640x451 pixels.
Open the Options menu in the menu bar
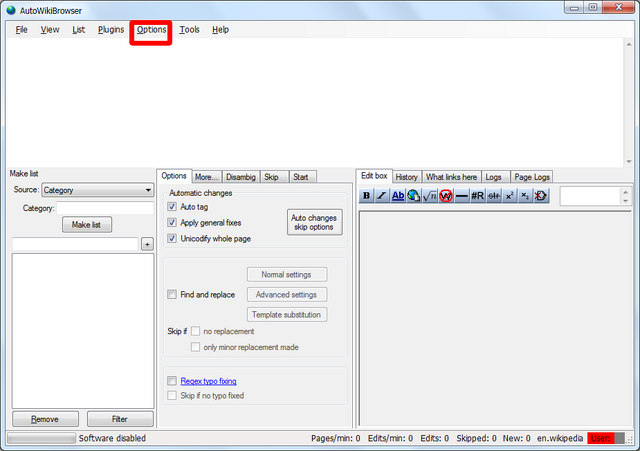pos(151,30)
